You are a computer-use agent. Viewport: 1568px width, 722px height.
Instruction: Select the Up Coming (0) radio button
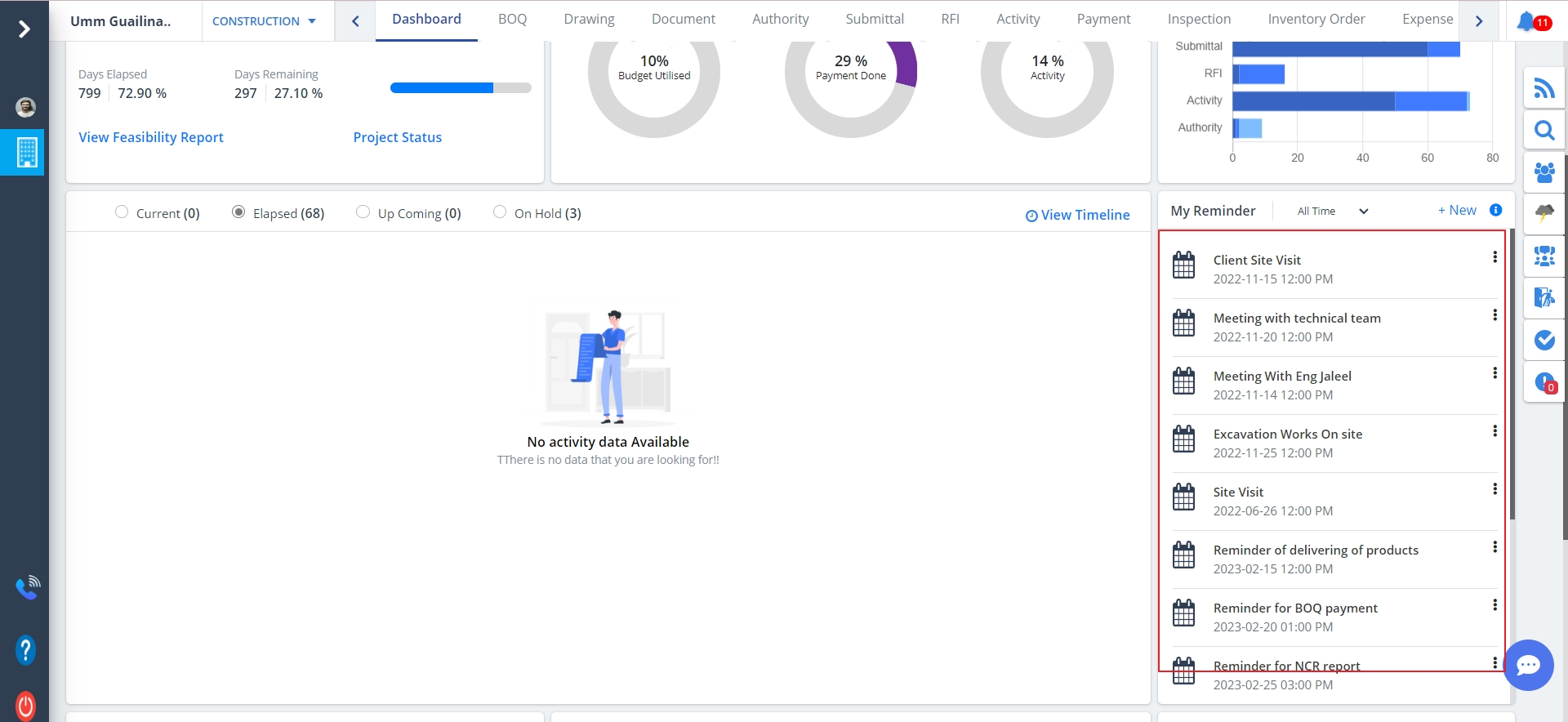363,212
